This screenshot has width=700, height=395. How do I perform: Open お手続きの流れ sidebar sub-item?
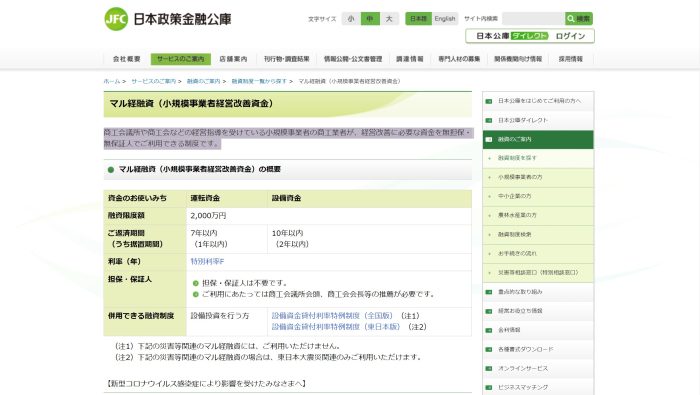[538, 254]
